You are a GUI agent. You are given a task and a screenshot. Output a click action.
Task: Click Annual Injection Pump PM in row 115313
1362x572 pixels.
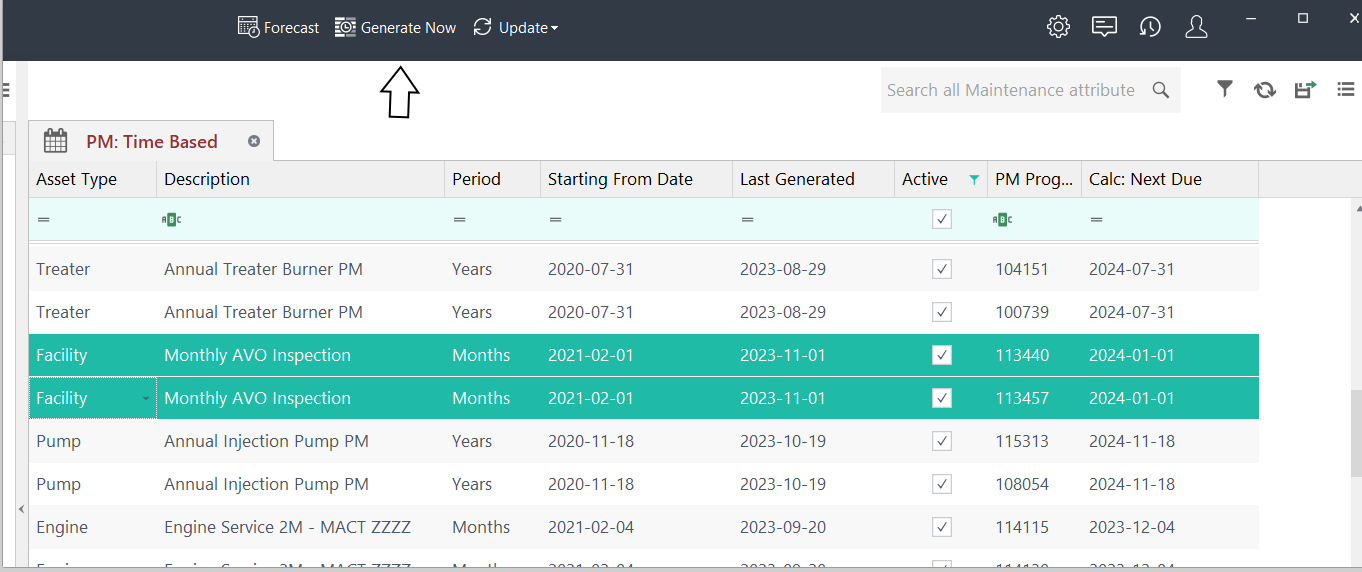[x=266, y=441]
